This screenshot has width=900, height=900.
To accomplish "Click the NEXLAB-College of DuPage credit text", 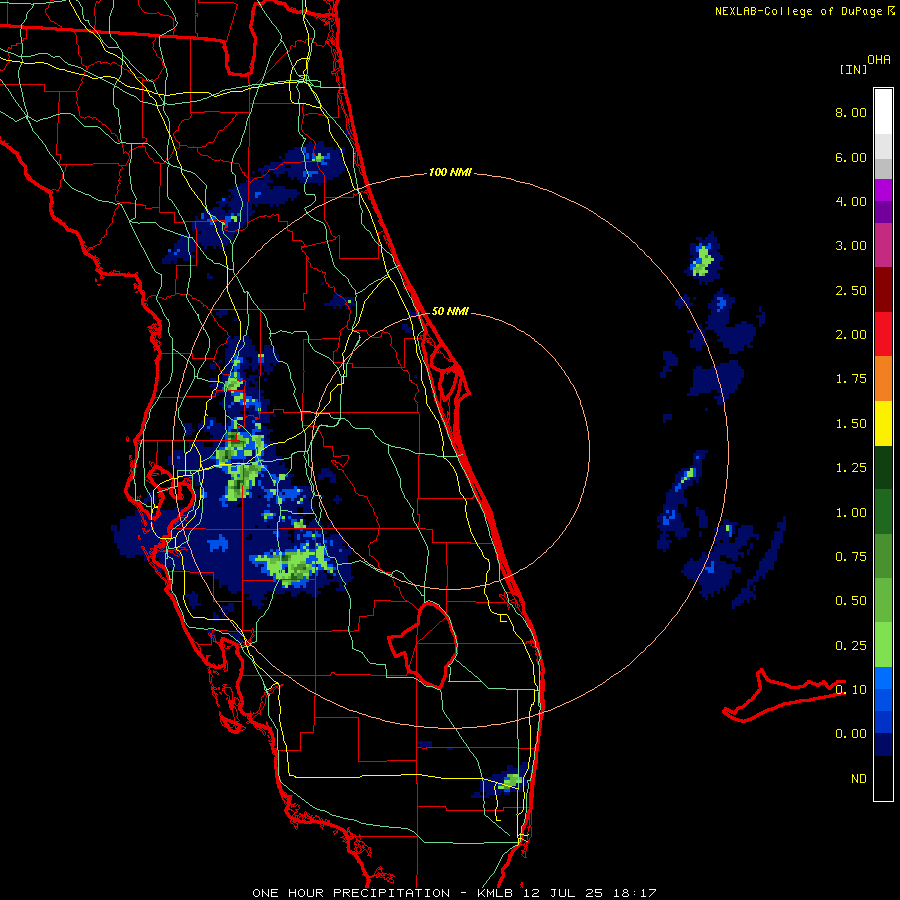I will coord(805,11).
